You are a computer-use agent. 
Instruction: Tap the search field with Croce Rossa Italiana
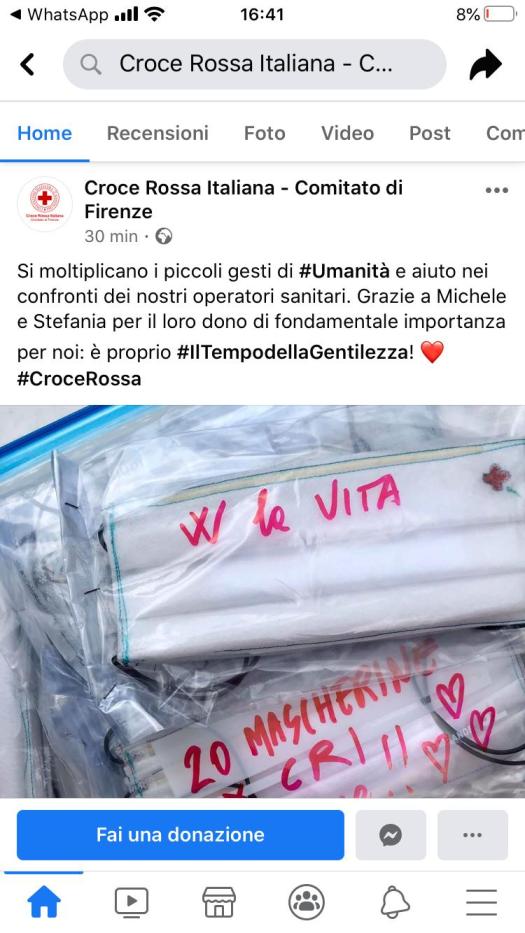click(254, 64)
